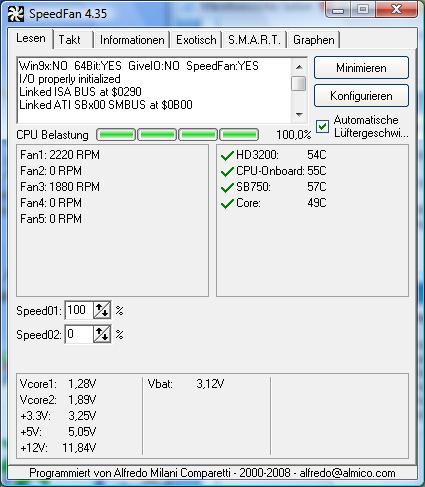The width and height of the screenshot is (425, 487).
Task: Click the fourth CPU load bar
Action: coord(239,135)
